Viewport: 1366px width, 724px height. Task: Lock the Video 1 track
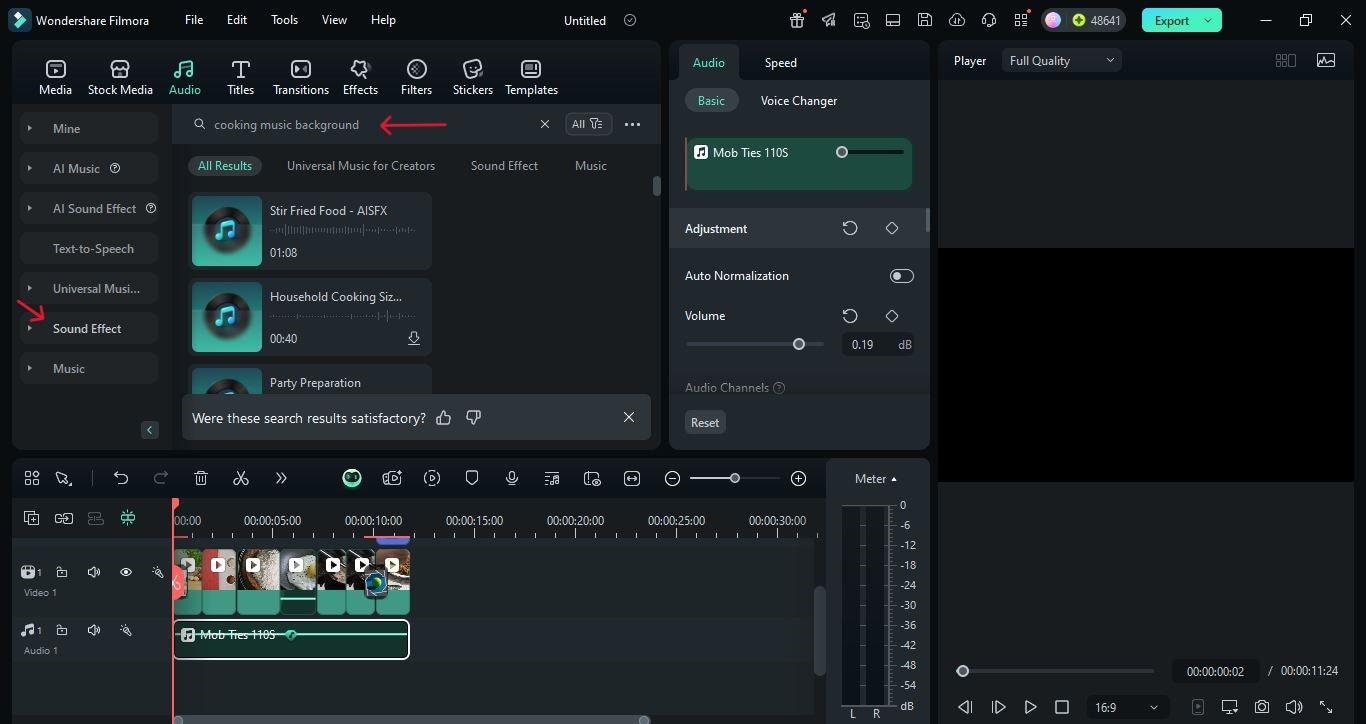(62, 572)
